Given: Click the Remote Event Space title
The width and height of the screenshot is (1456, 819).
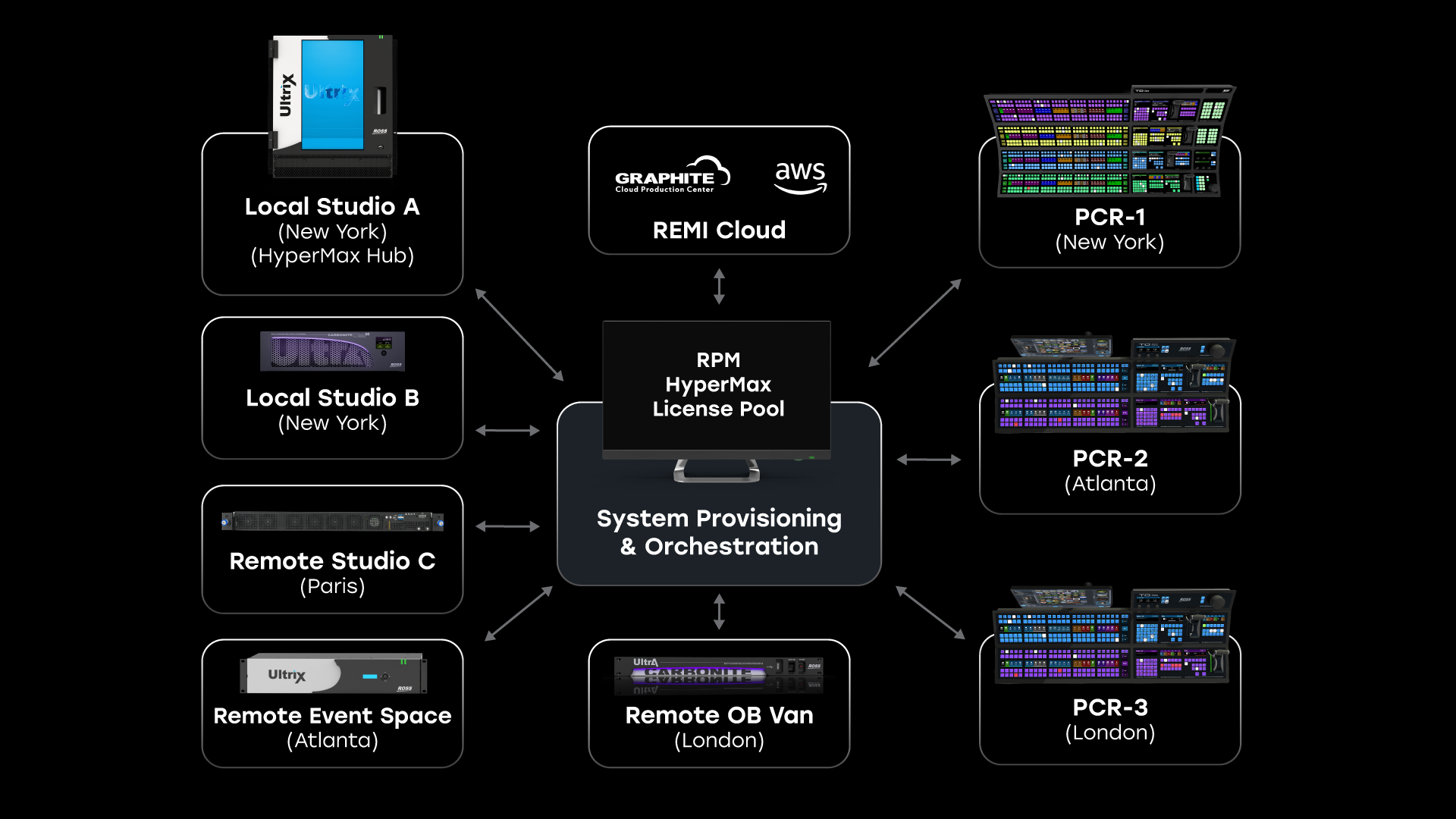Looking at the screenshot, I should 332,716.
